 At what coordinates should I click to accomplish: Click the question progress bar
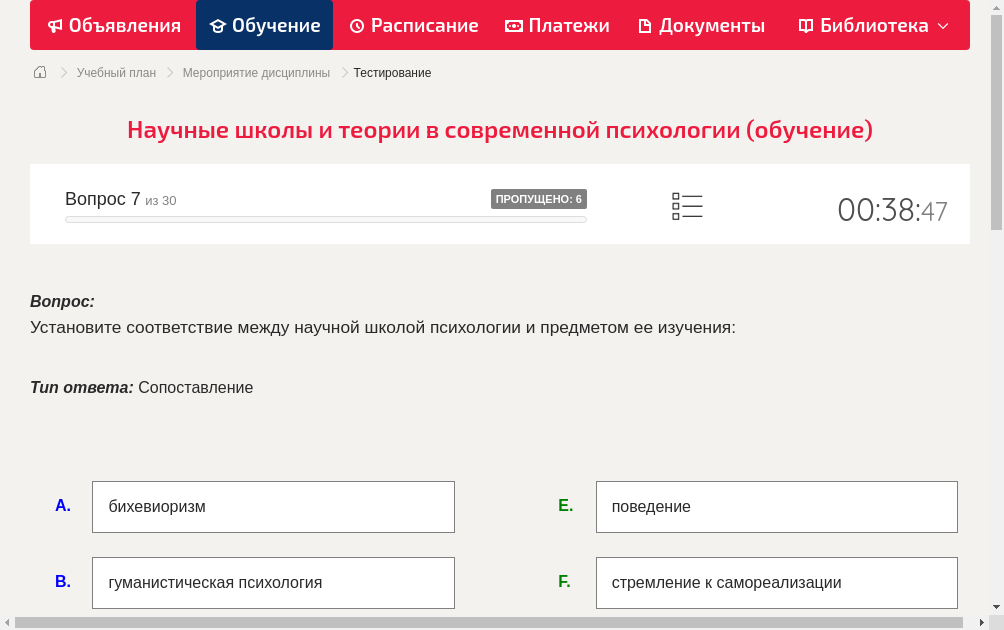[x=325, y=219]
